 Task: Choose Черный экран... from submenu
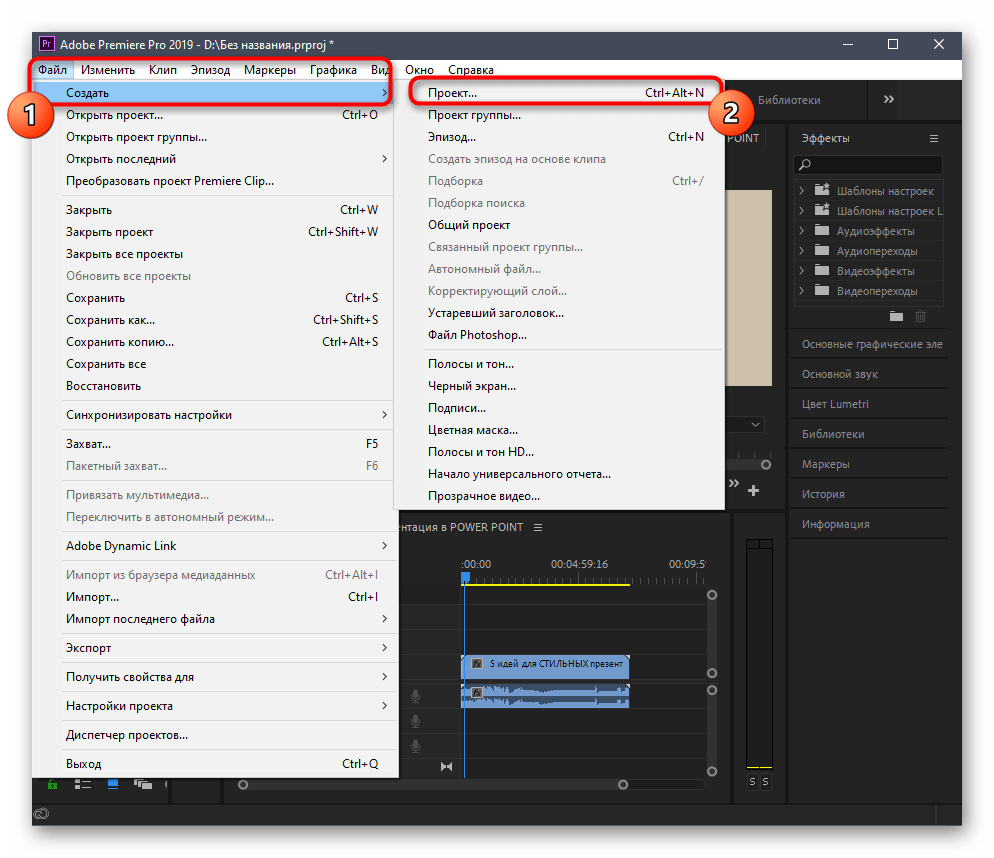[x=559, y=386]
